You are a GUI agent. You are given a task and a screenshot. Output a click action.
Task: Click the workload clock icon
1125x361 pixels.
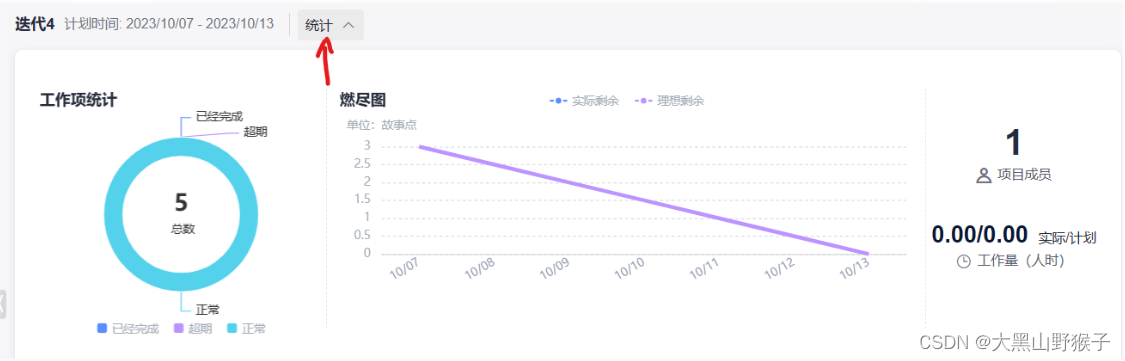click(x=964, y=262)
